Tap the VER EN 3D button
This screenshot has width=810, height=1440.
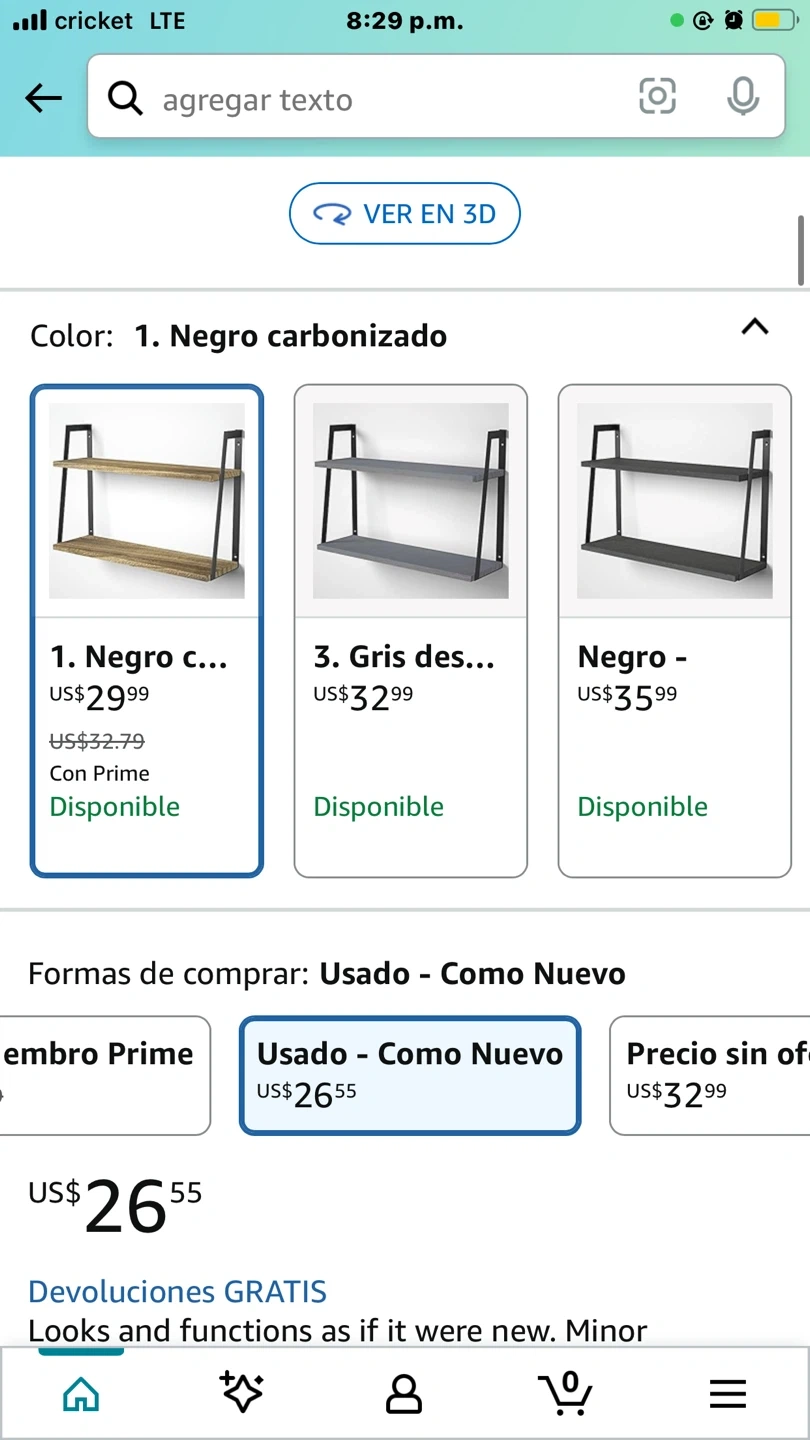pos(405,213)
